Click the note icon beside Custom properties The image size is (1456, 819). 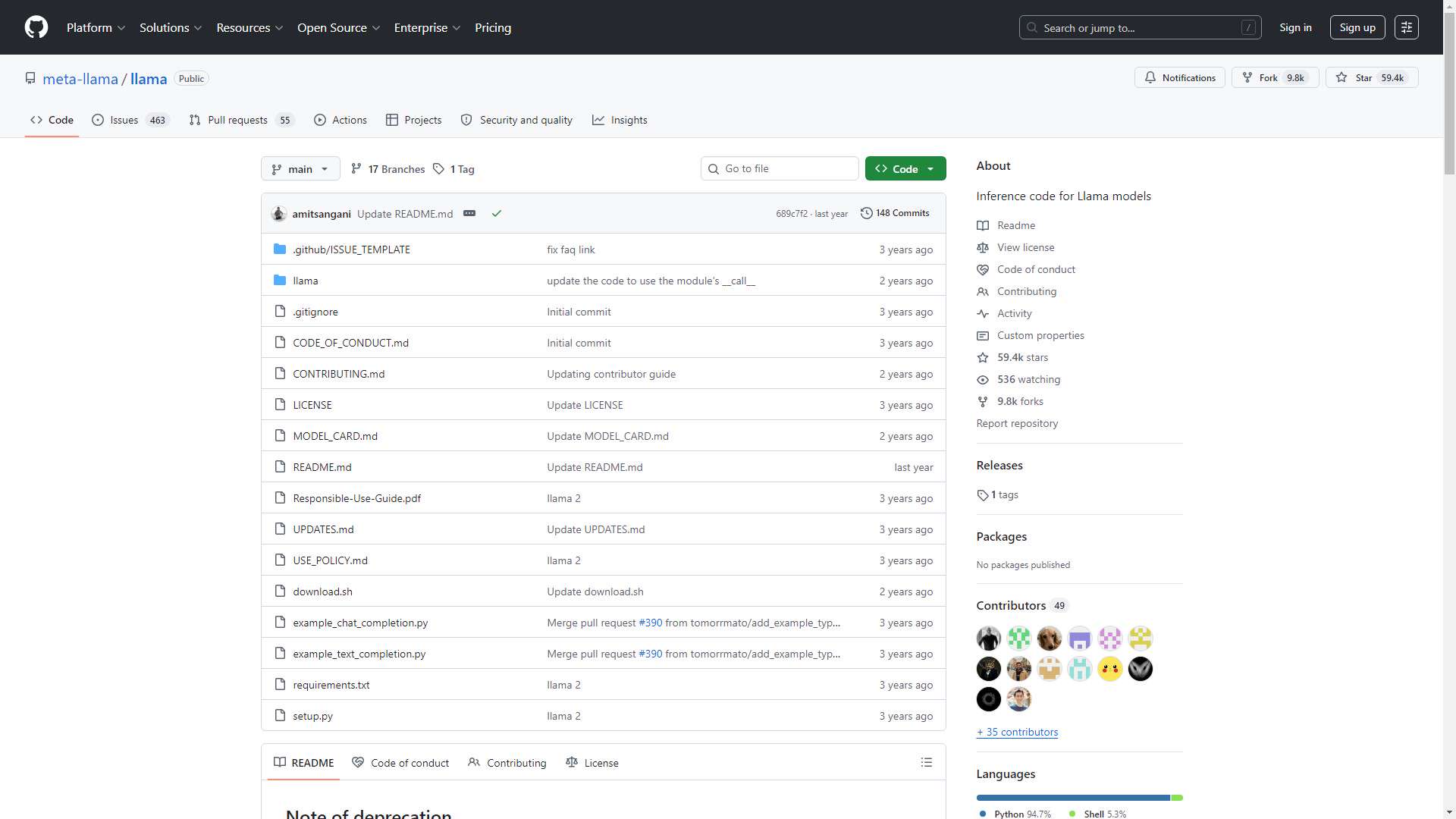tap(983, 336)
